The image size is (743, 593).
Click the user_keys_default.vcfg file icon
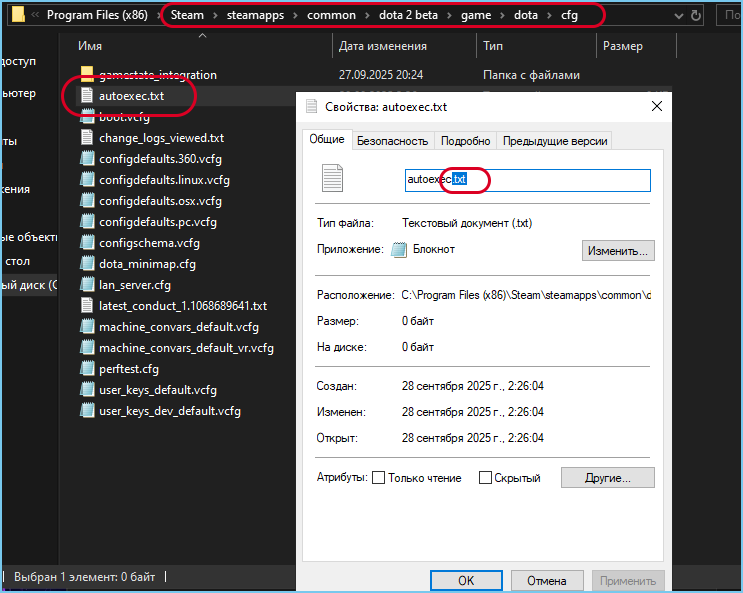tap(87, 390)
